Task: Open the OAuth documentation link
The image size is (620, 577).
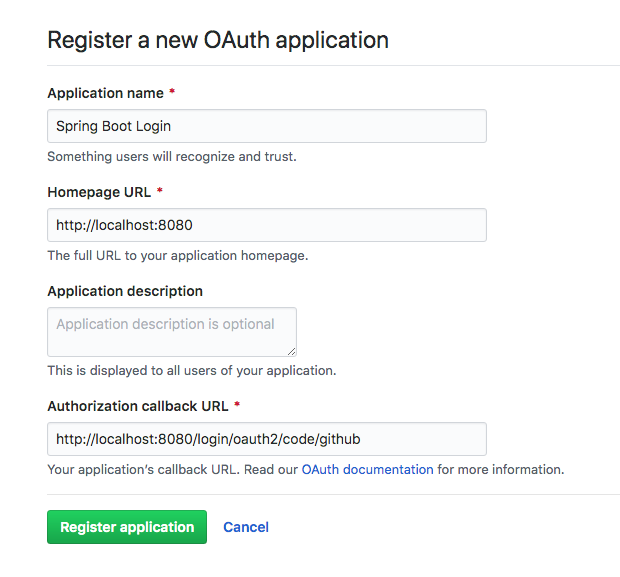Action: tap(367, 469)
